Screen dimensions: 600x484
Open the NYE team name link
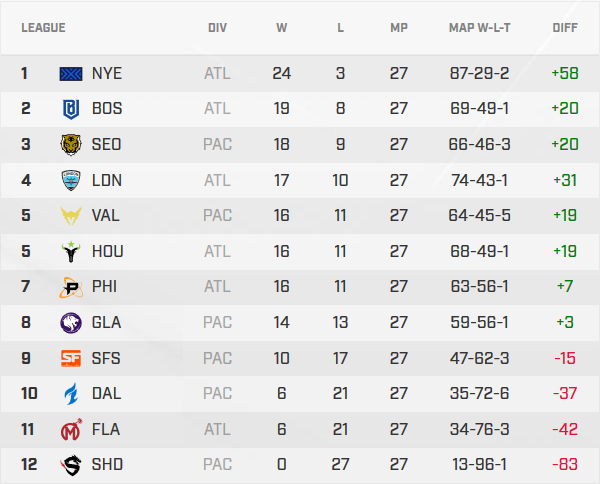coord(106,73)
